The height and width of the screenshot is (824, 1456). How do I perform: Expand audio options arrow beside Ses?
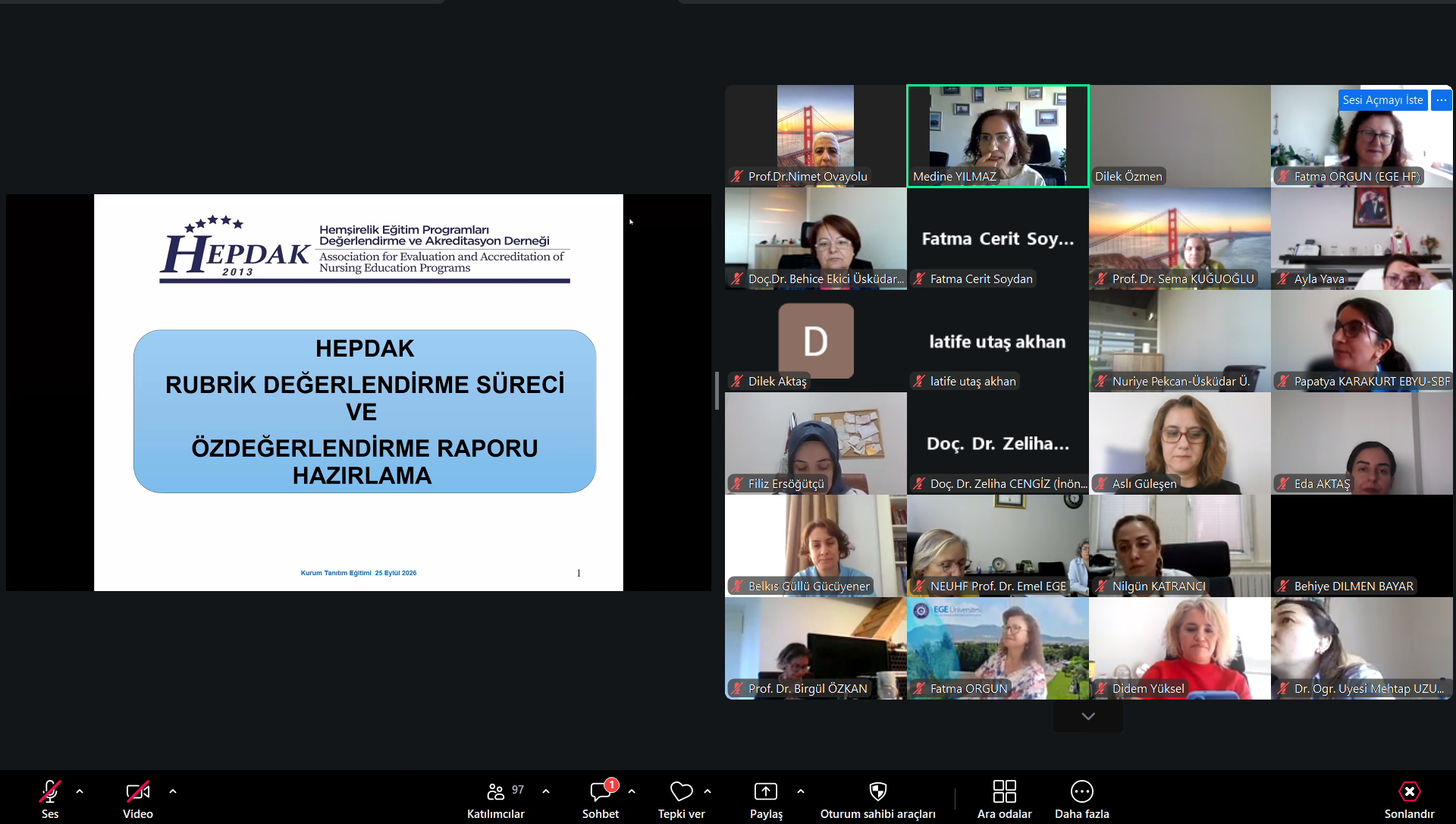(80, 791)
